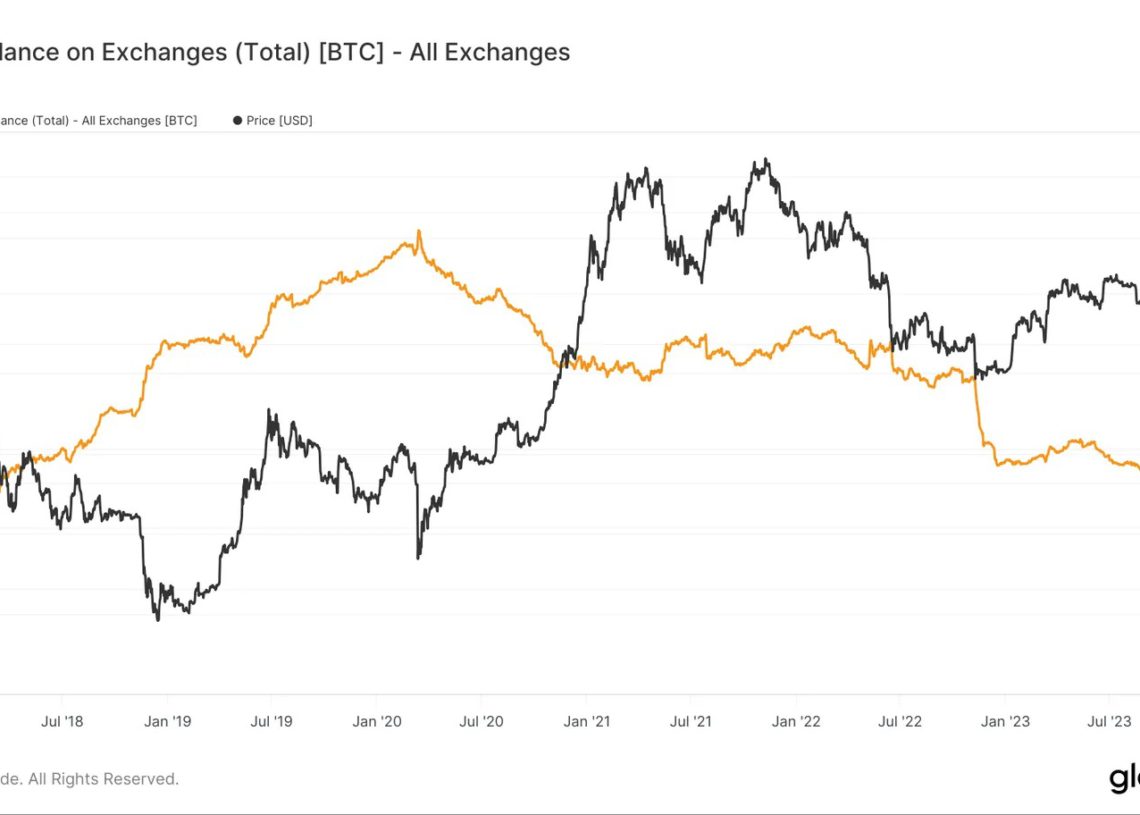The image size is (1140, 815).
Task: Click the Jul '23 axis label
Action: (x=1108, y=720)
